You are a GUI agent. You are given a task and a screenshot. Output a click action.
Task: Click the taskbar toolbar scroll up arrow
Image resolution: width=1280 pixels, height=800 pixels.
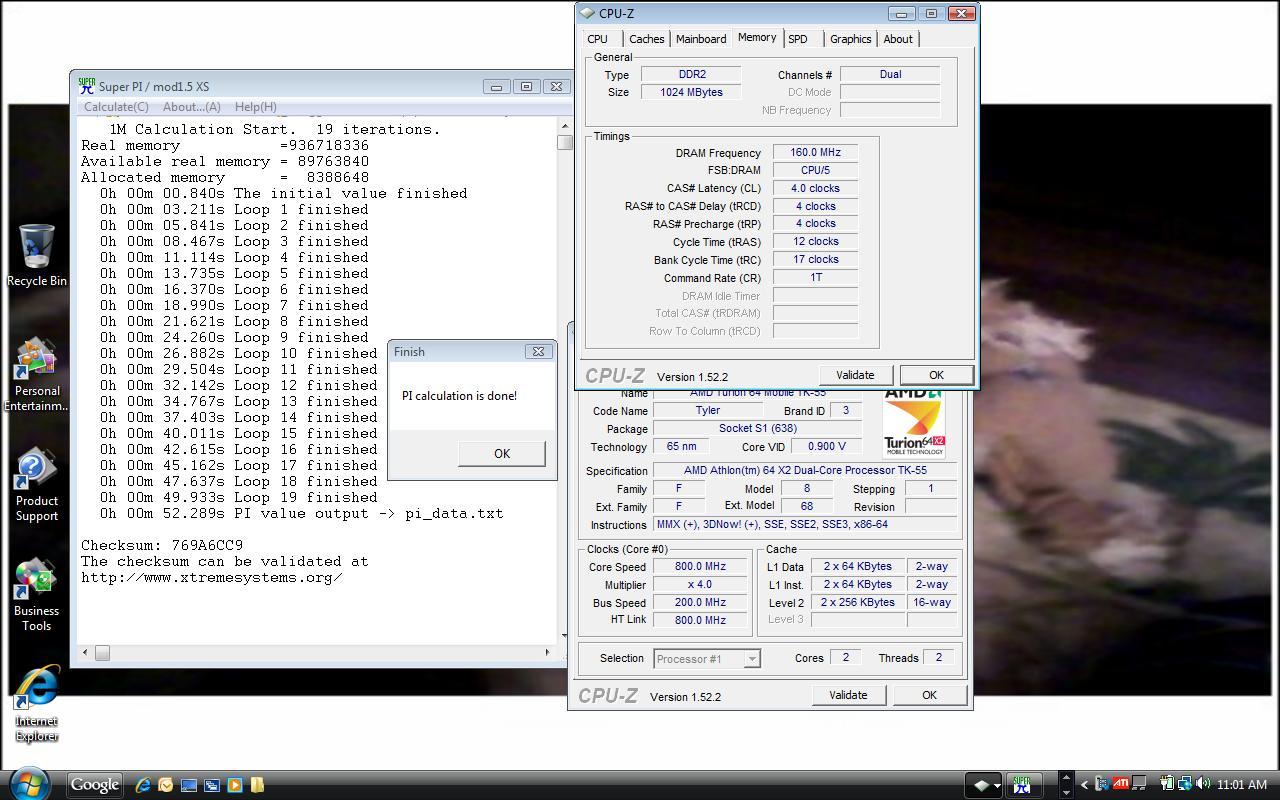point(1066,777)
